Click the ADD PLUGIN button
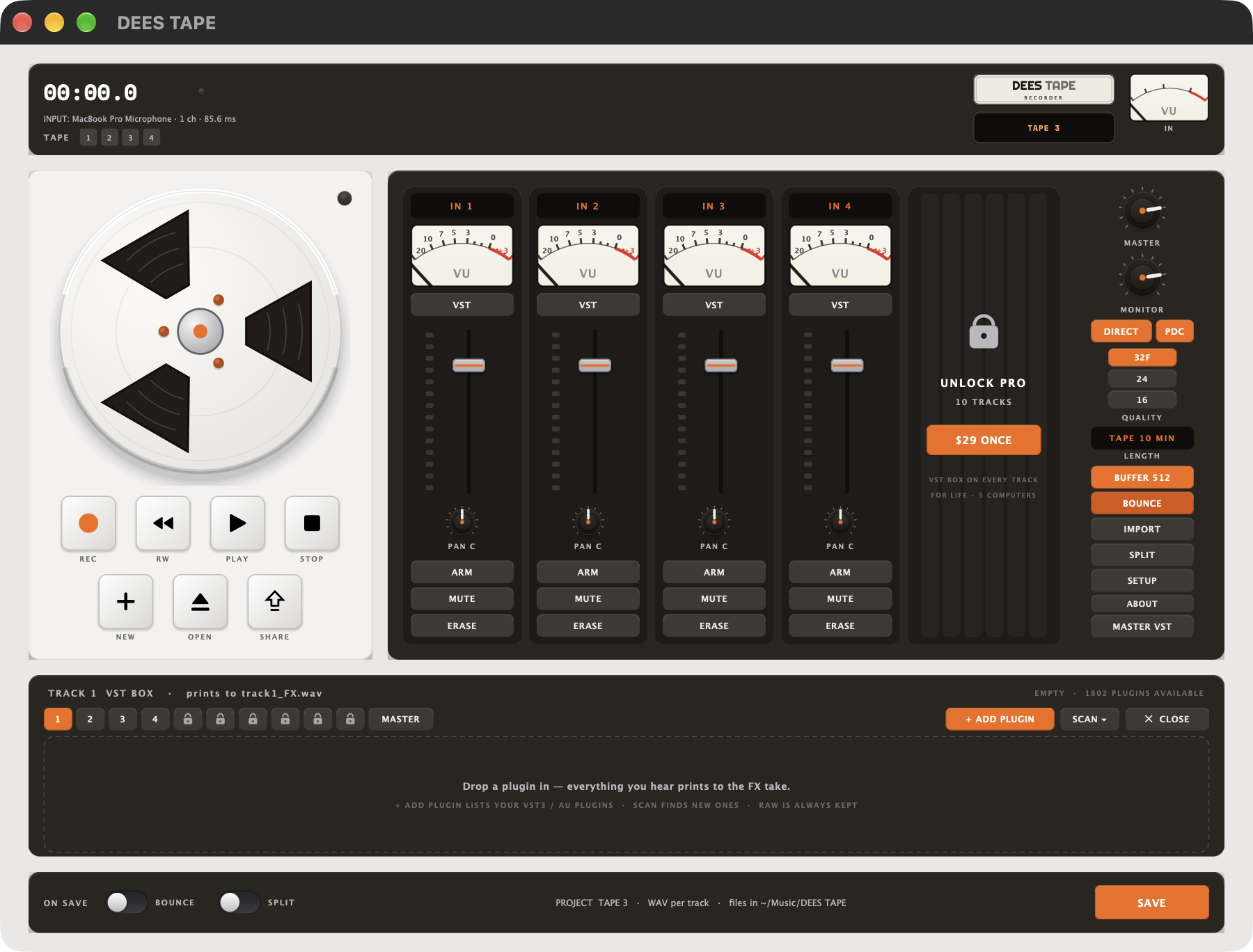The height and width of the screenshot is (952, 1253). (1000, 719)
